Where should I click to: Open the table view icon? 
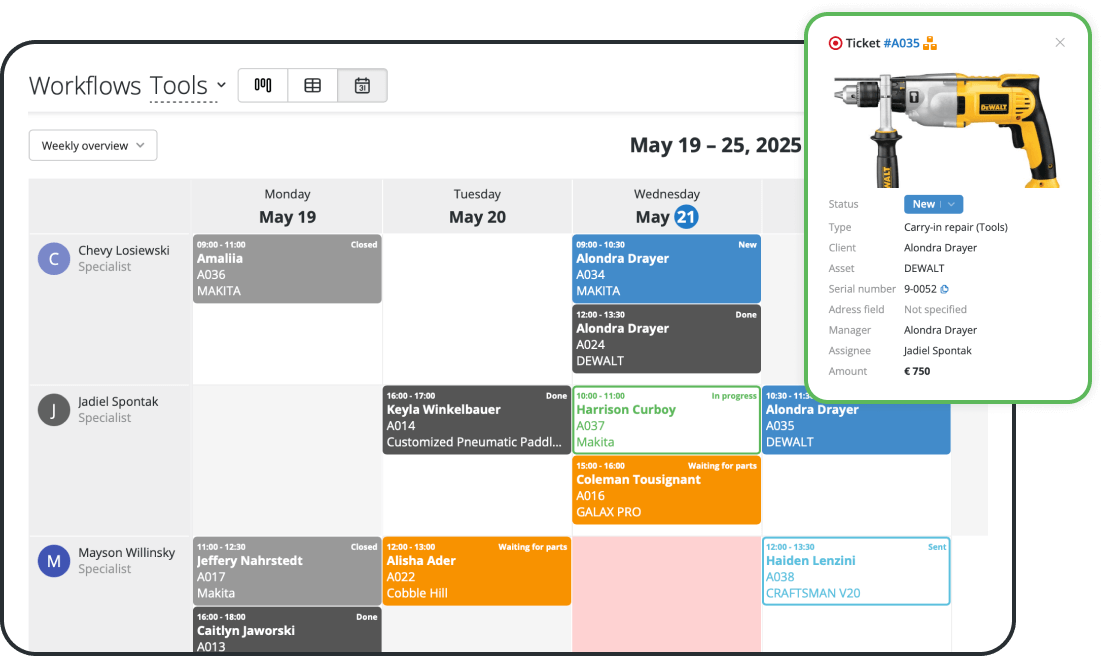[312, 85]
